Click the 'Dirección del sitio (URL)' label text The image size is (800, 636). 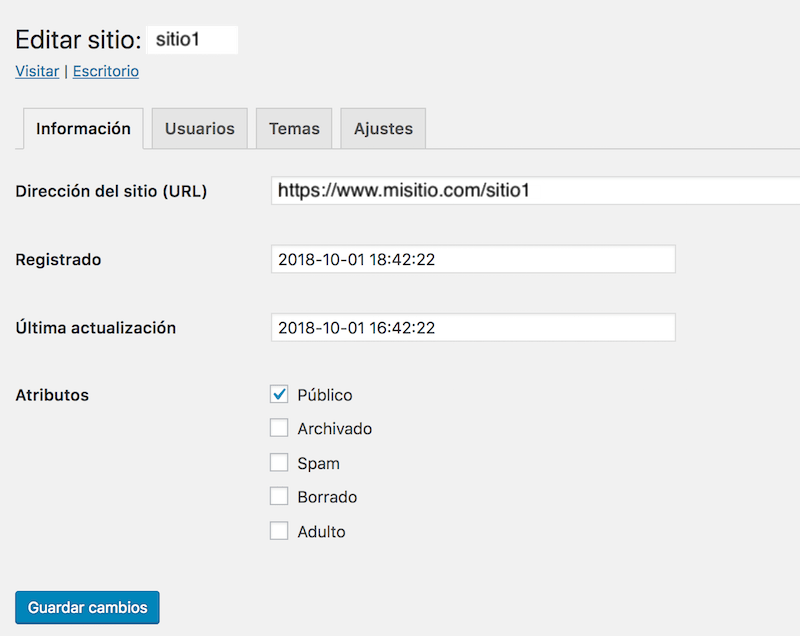pyautogui.click(x=111, y=191)
